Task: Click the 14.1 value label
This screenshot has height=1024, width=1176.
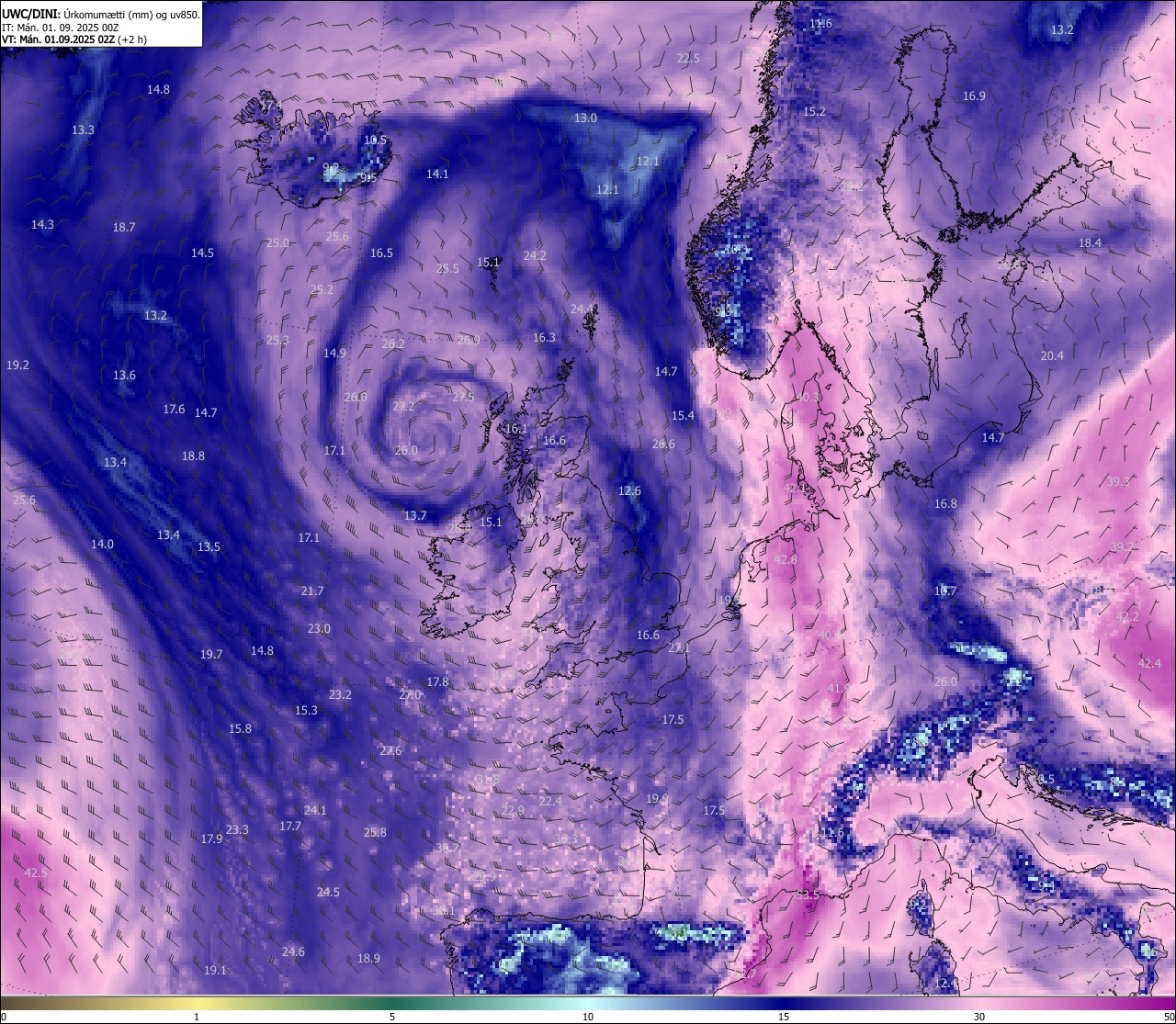Action: pyautogui.click(x=437, y=174)
